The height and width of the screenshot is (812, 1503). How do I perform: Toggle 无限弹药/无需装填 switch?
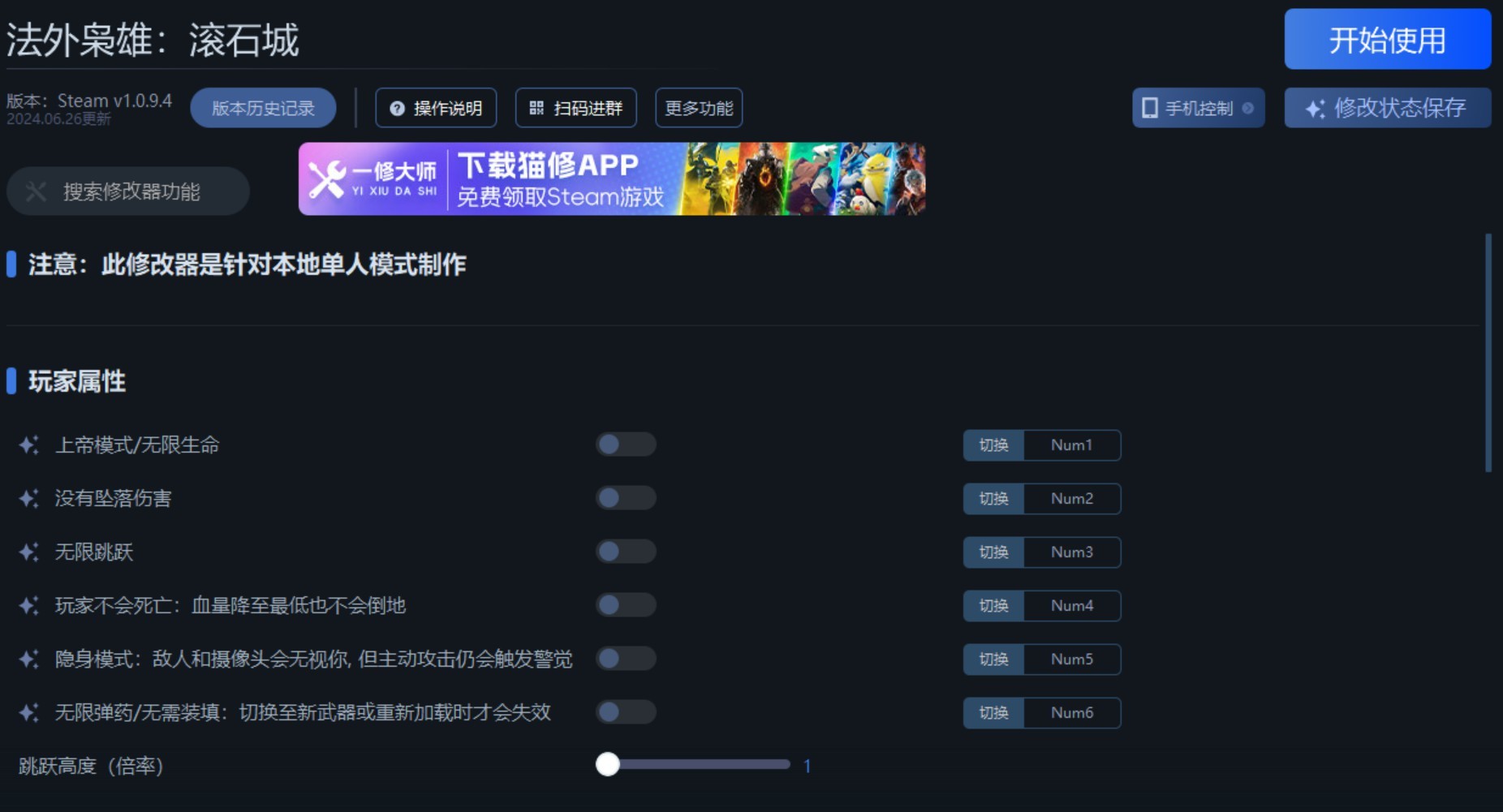626,712
